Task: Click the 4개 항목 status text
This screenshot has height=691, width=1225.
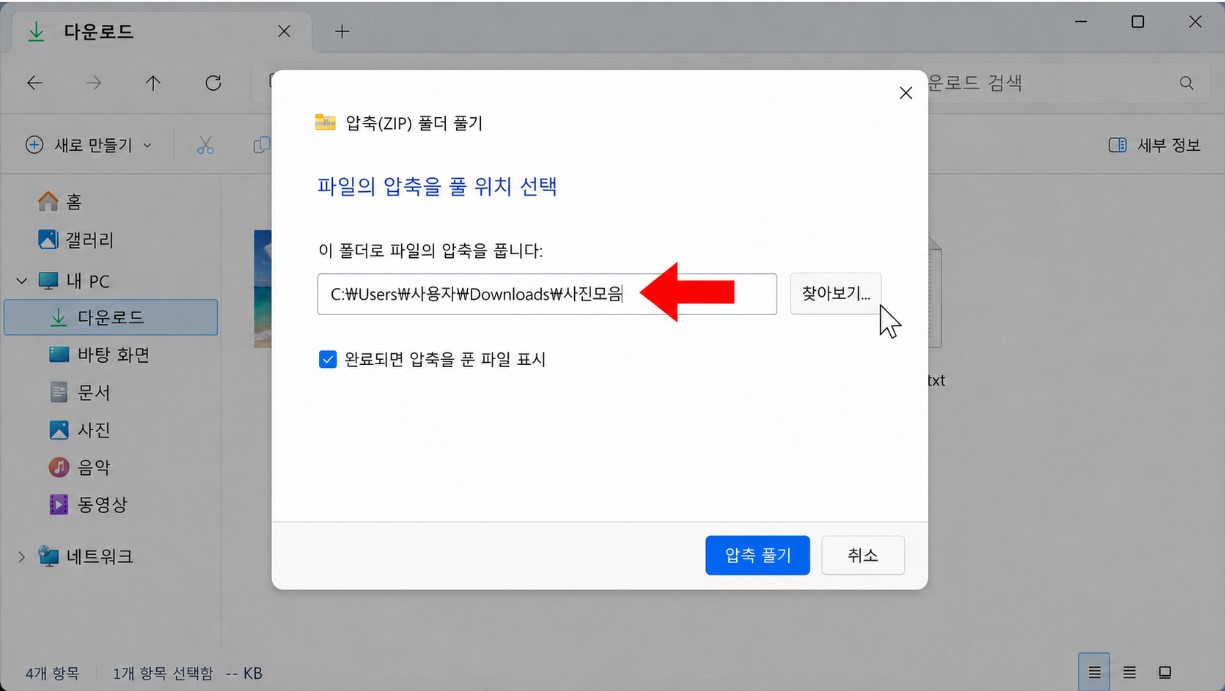Action: (x=52, y=673)
